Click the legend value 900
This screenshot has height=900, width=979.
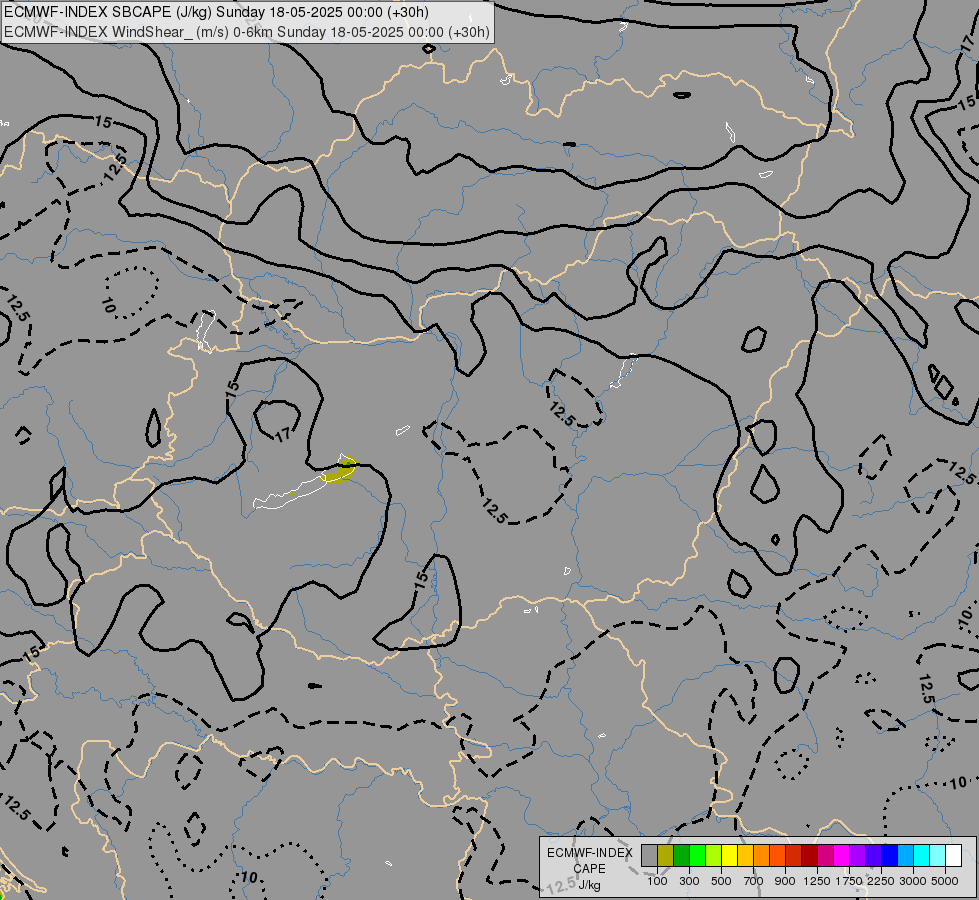pos(785,881)
